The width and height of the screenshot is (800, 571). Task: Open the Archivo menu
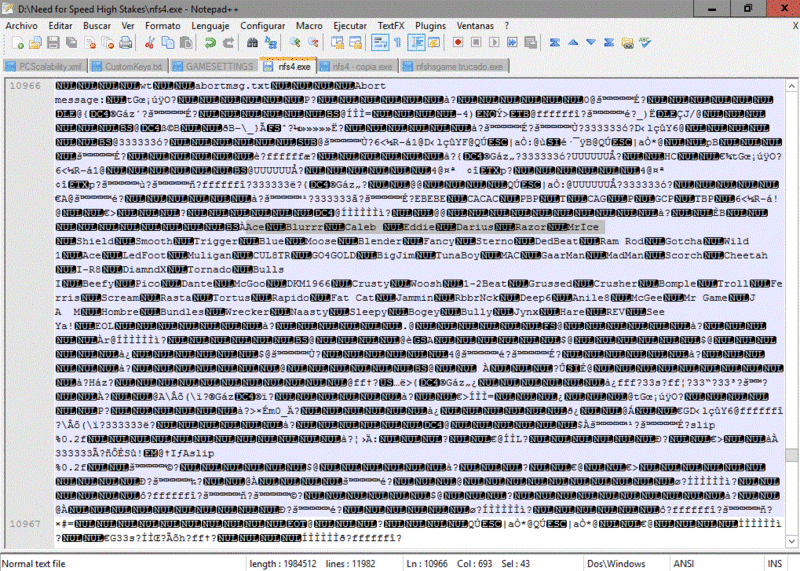tap(21, 26)
